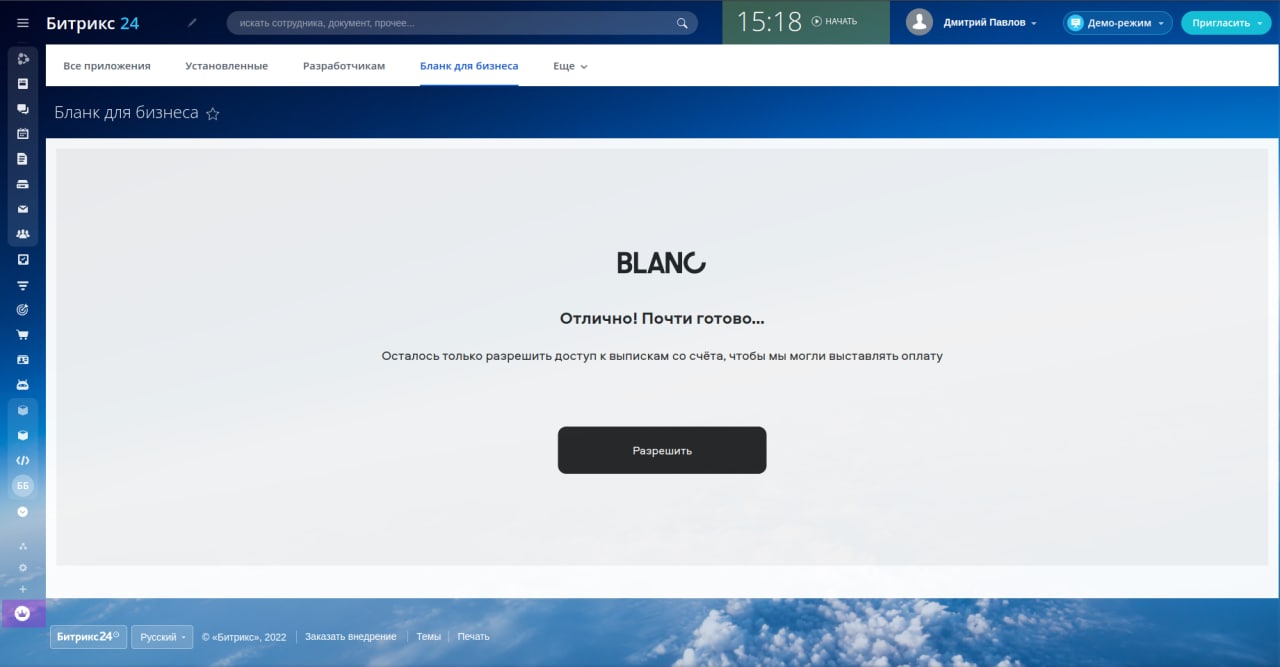Open the workgroups people icon in sidebar
This screenshot has width=1280, height=667.
click(23, 234)
